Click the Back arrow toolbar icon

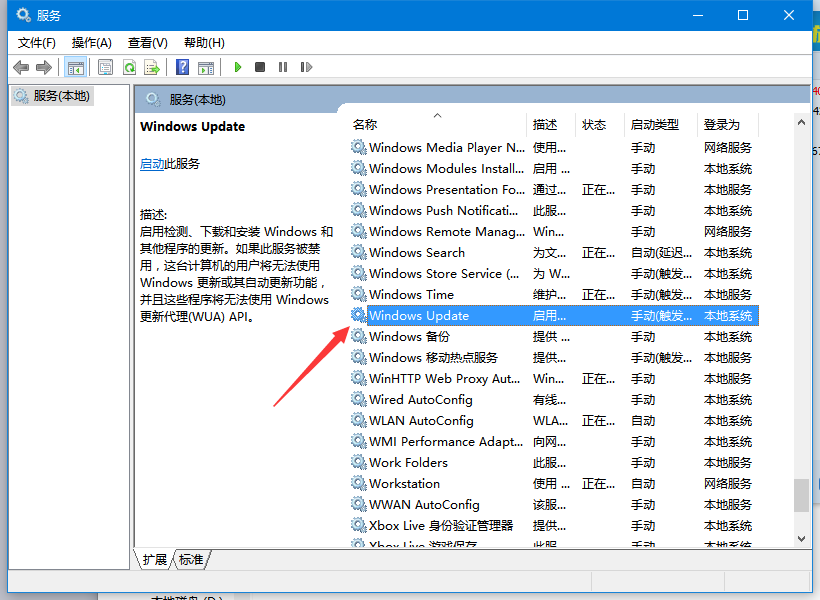(21, 67)
